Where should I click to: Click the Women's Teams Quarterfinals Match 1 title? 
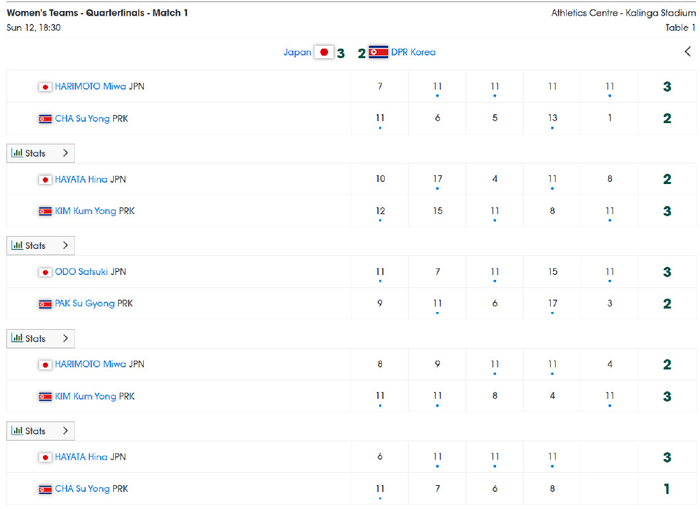pos(97,13)
